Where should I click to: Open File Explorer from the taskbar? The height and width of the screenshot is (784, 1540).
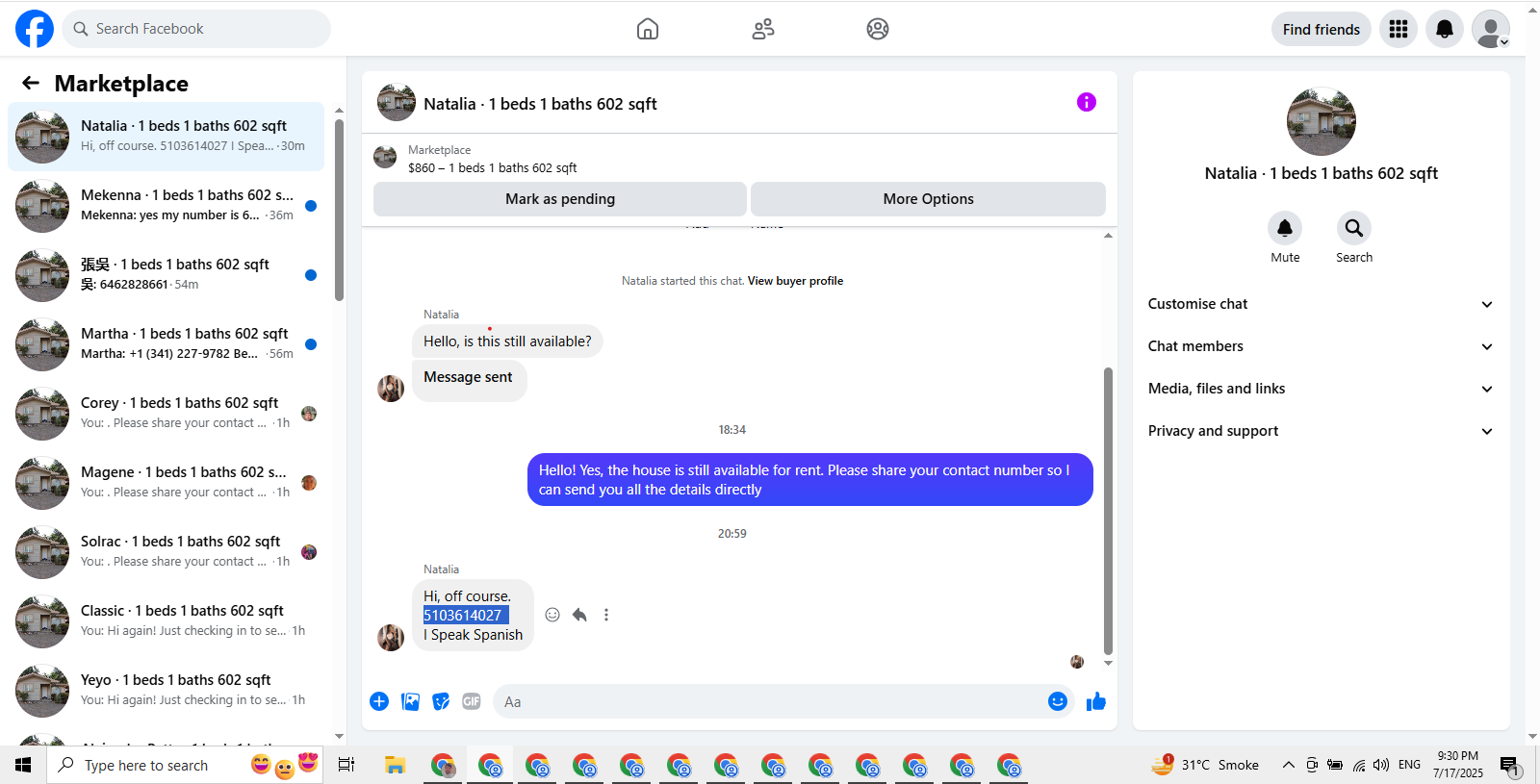click(x=395, y=766)
